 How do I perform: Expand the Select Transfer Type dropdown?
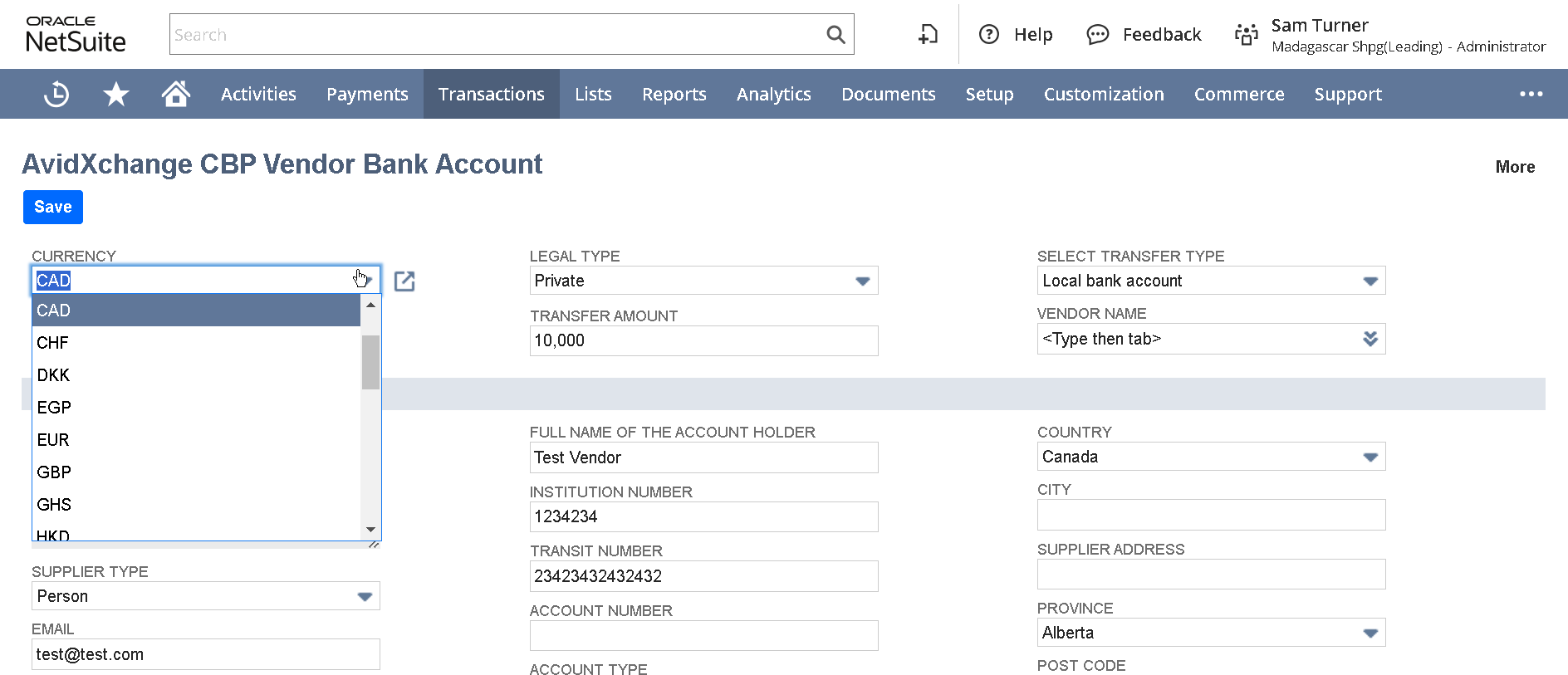click(x=1370, y=281)
